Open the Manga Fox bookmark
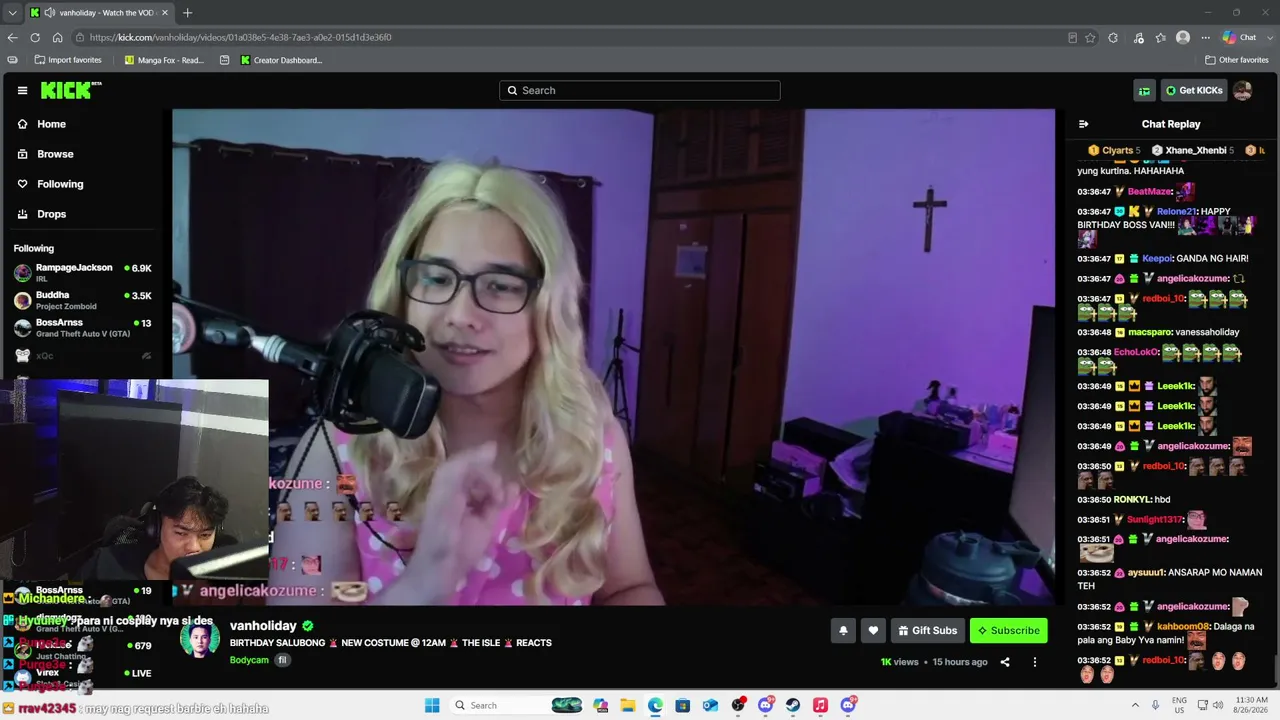Image resolution: width=1280 pixels, height=720 pixels. click(164, 60)
